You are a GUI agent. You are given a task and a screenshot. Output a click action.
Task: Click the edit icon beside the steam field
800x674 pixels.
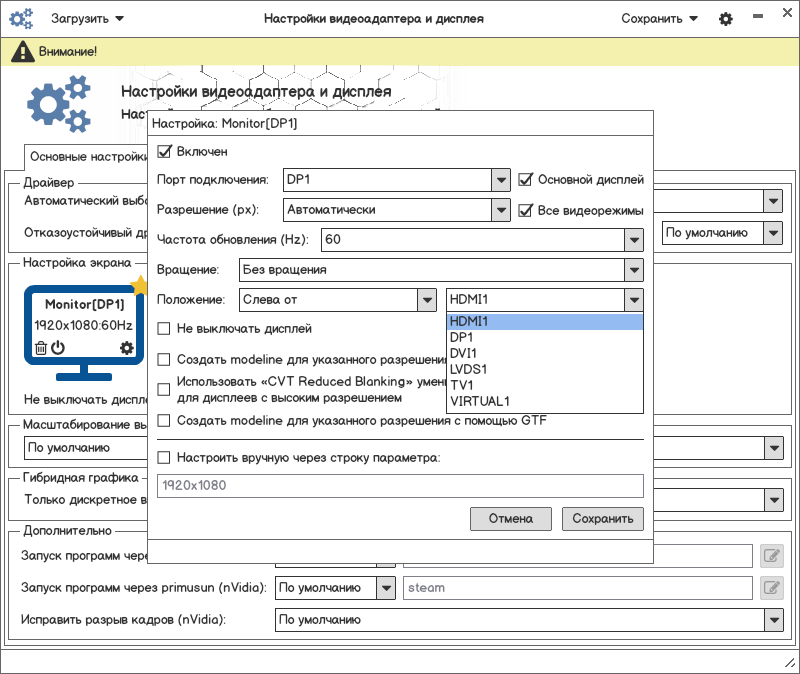coord(770,588)
